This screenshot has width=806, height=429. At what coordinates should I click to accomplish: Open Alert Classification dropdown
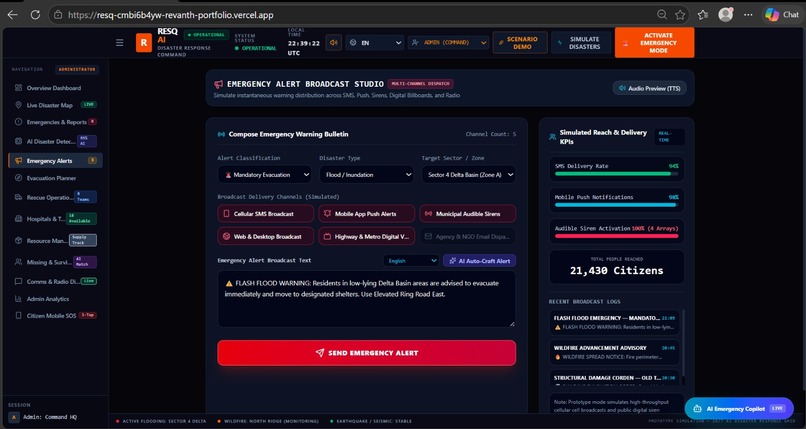tap(264, 175)
